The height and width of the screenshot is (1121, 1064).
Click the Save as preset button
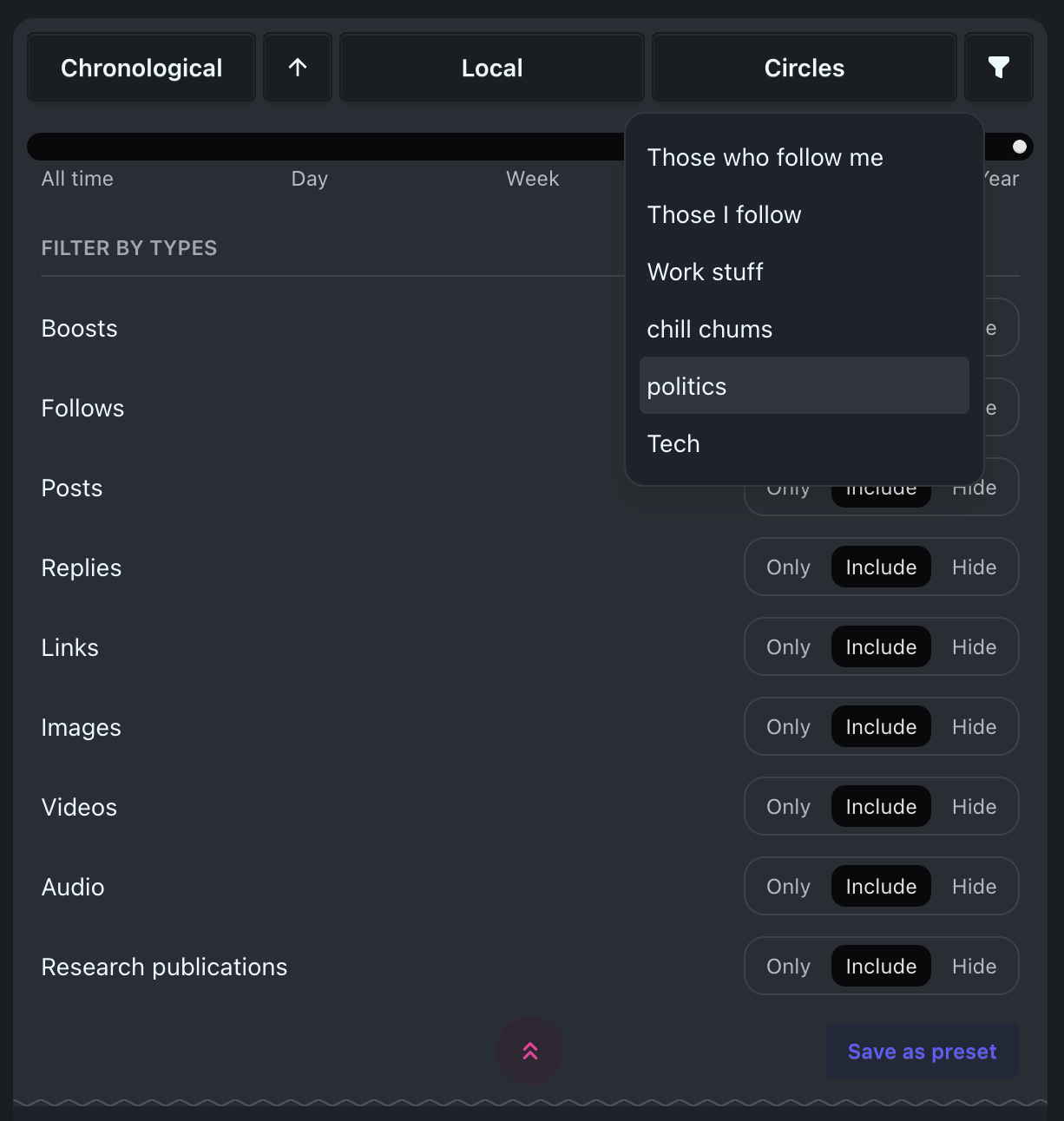point(922,1052)
